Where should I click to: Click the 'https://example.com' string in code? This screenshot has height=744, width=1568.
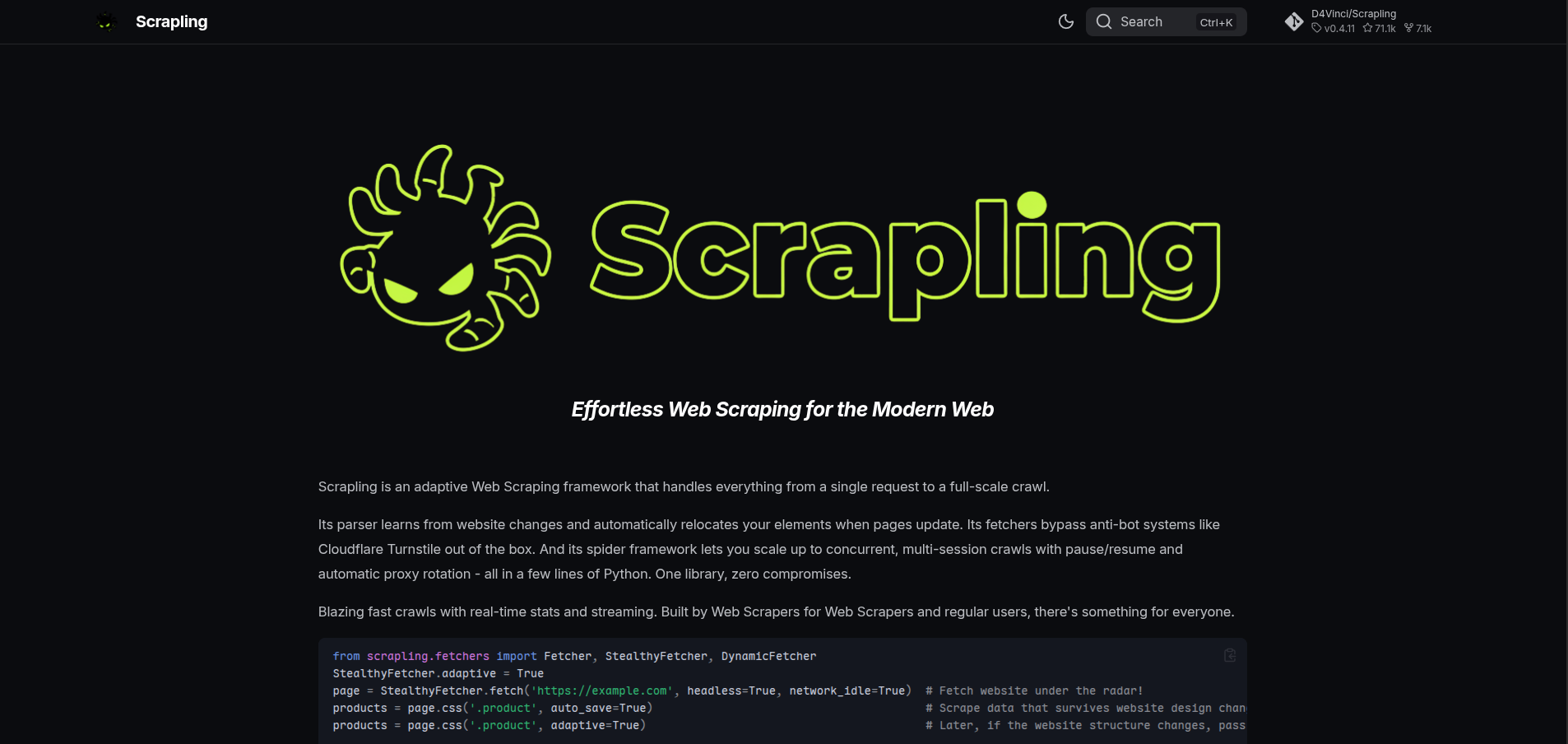click(x=602, y=691)
